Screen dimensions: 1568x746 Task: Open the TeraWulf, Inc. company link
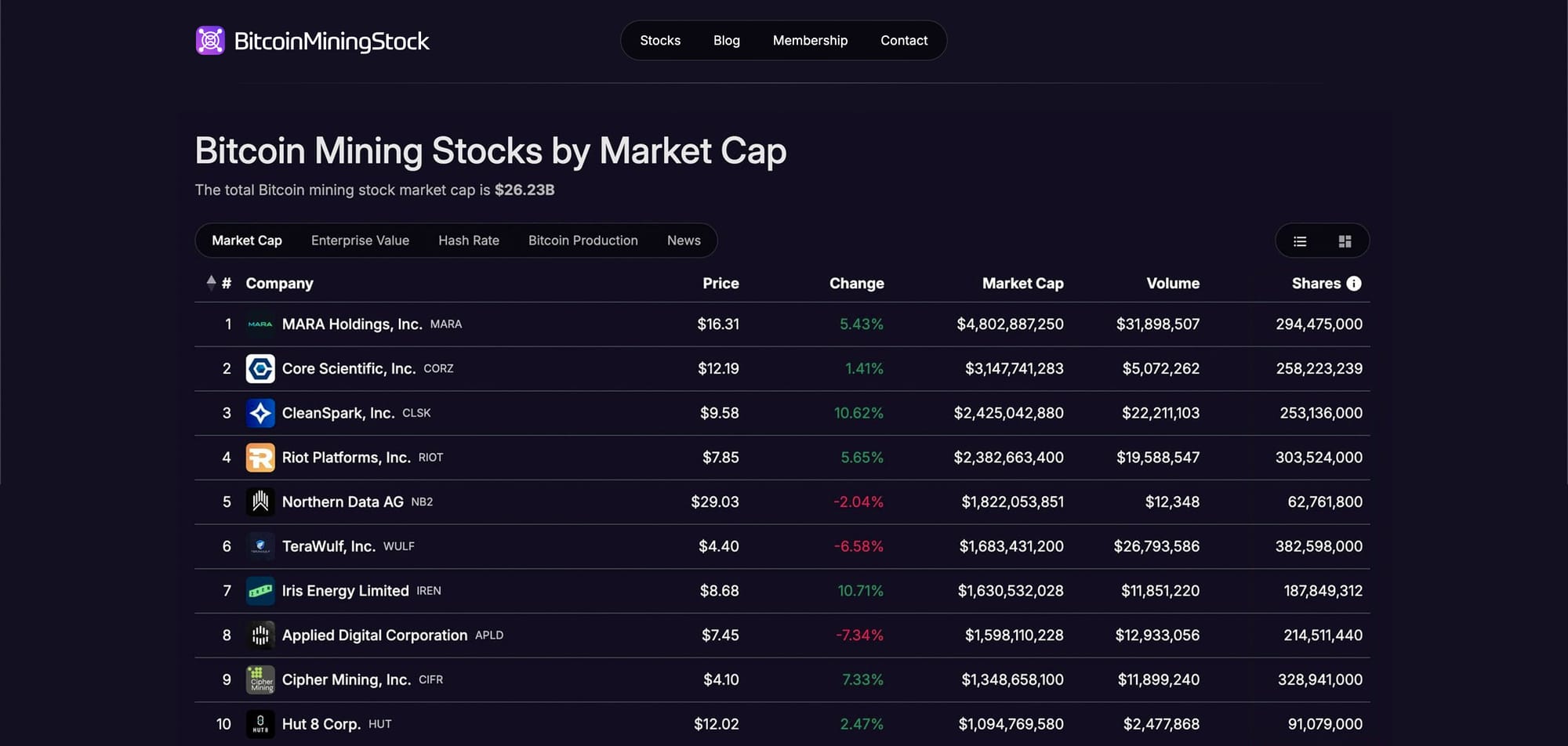(328, 546)
